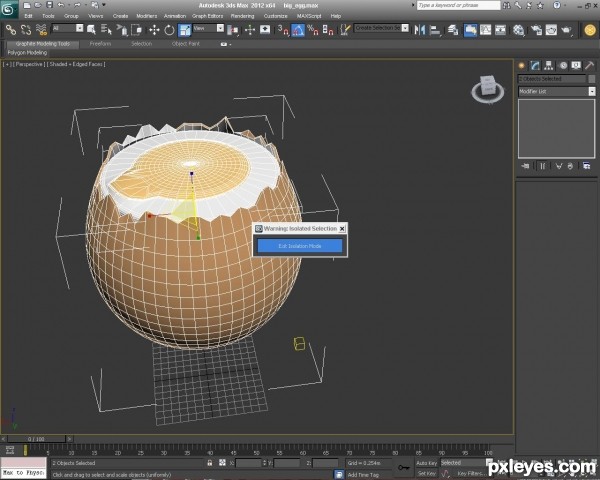The height and width of the screenshot is (480, 600).
Task: Activate Select and Move tool
Action: tap(154, 29)
